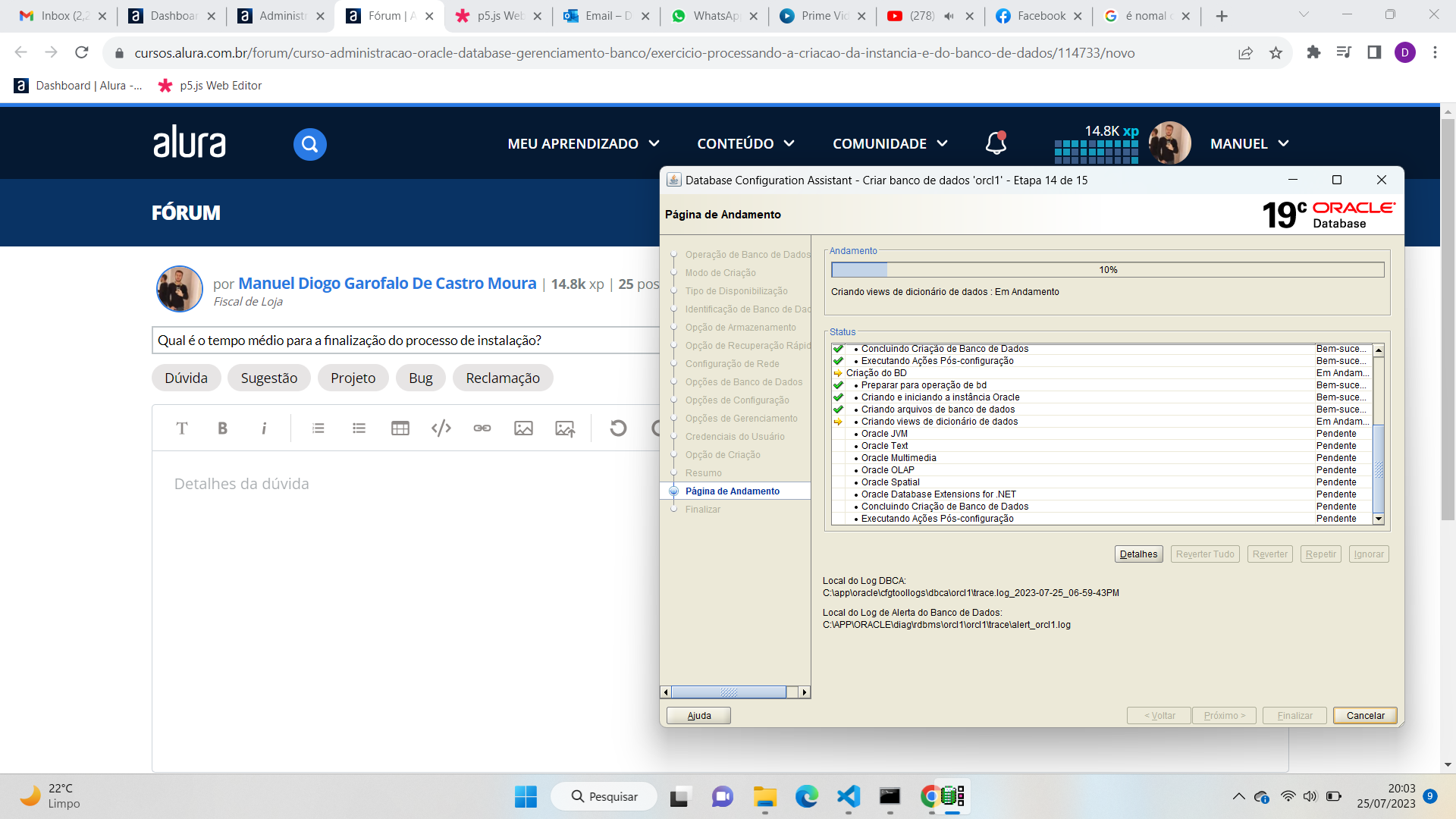This screenshot has height=819, width=1456.
Task: Select 'Página de Andamento' step
Action: [732, 491]
